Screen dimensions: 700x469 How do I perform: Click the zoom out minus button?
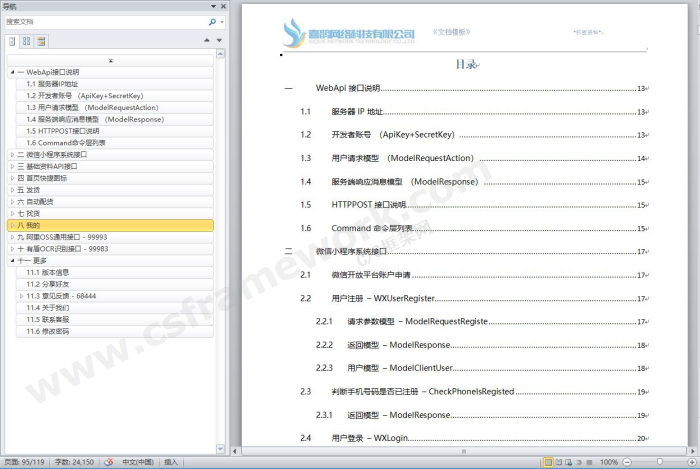pyautogui.click(x=626, y=462)
